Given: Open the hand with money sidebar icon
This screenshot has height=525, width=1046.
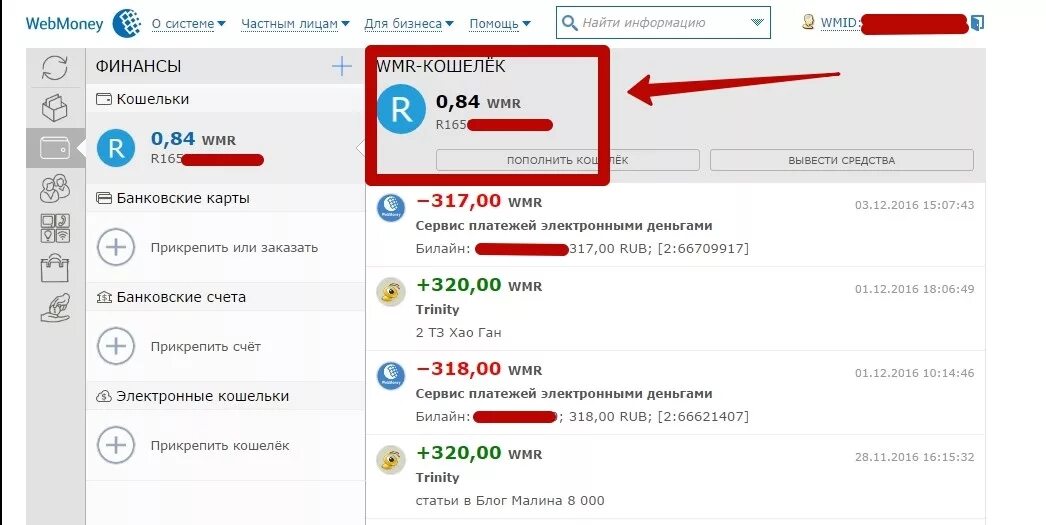Looking at the screenshot, I should pos(55,308).
